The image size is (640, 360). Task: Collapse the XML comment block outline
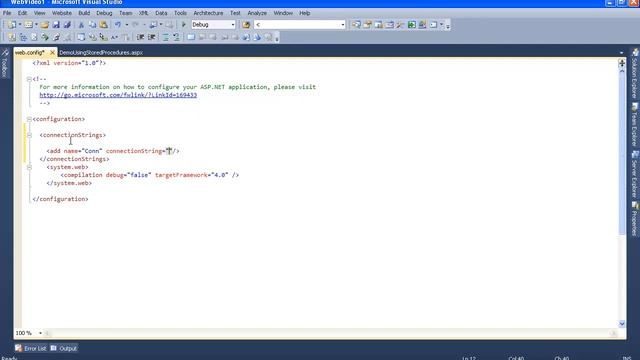click(x=29, y=79)
